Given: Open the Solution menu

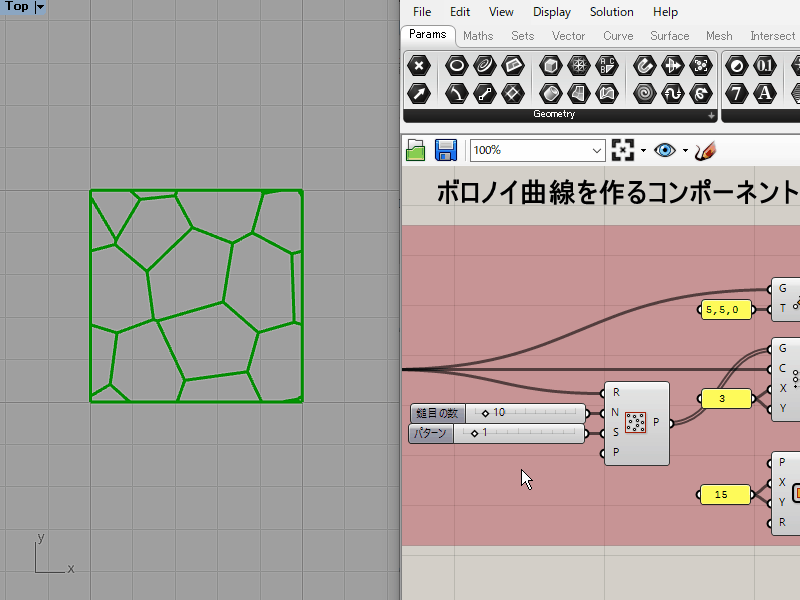Looking at the screenshot, I should coord(611,12).
